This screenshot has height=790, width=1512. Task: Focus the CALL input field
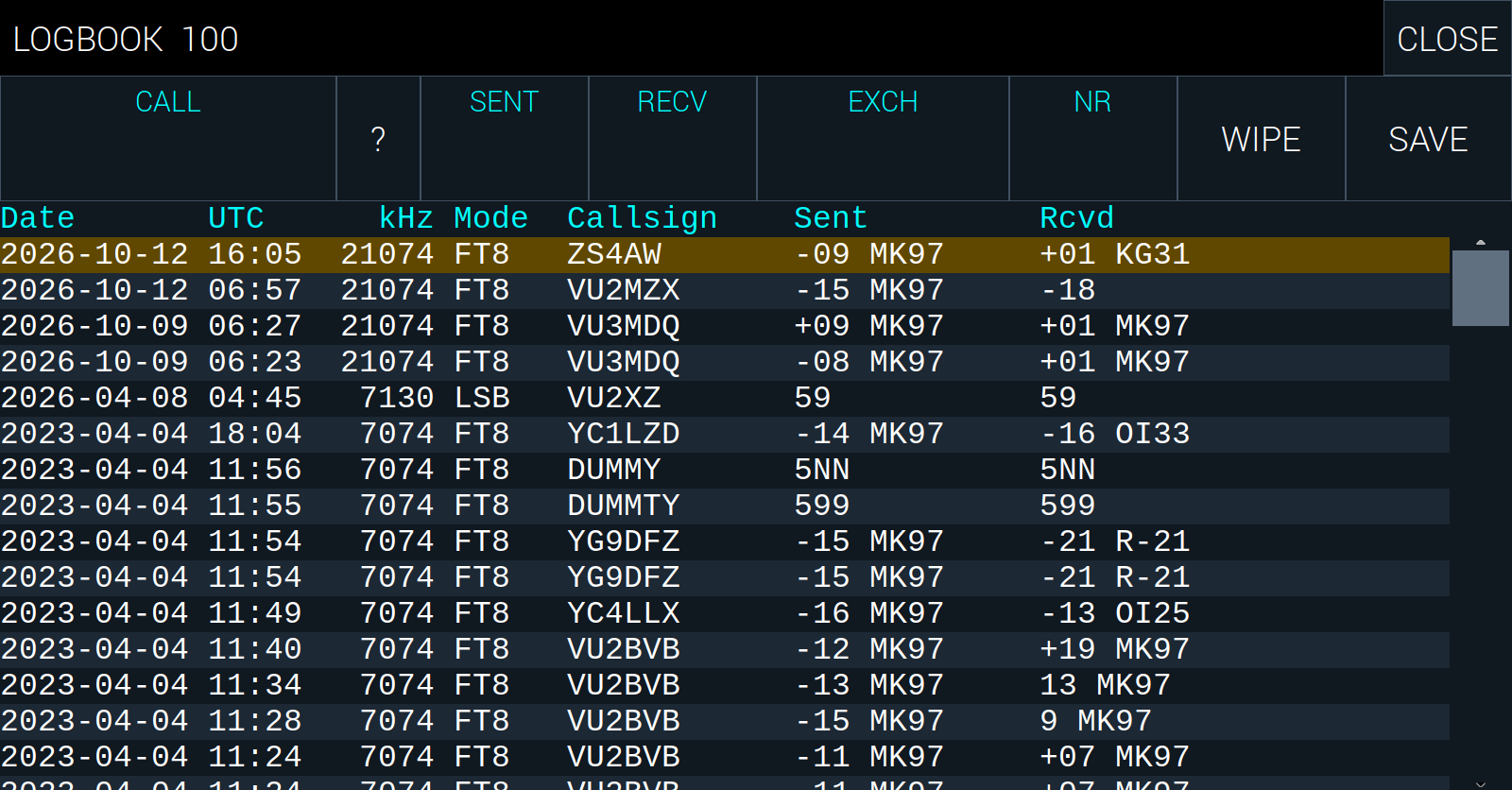tap(168, 139)
